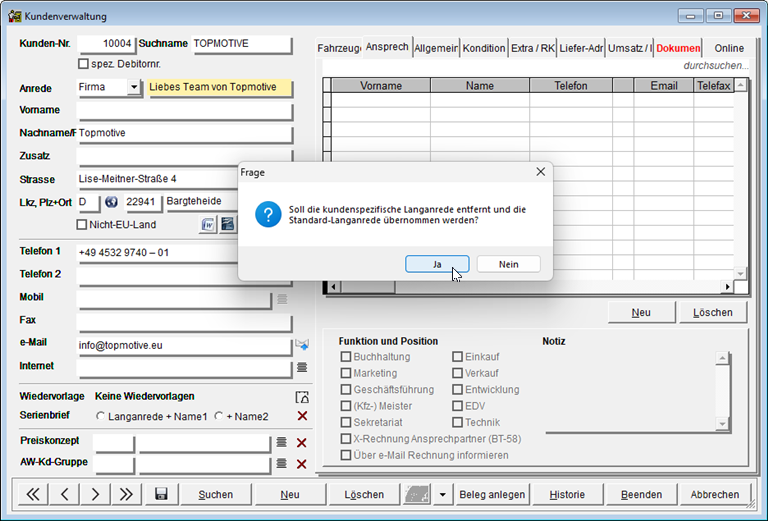Open the Wiedervorlage reminder icon
768x521 pixels.
point(302,397)
